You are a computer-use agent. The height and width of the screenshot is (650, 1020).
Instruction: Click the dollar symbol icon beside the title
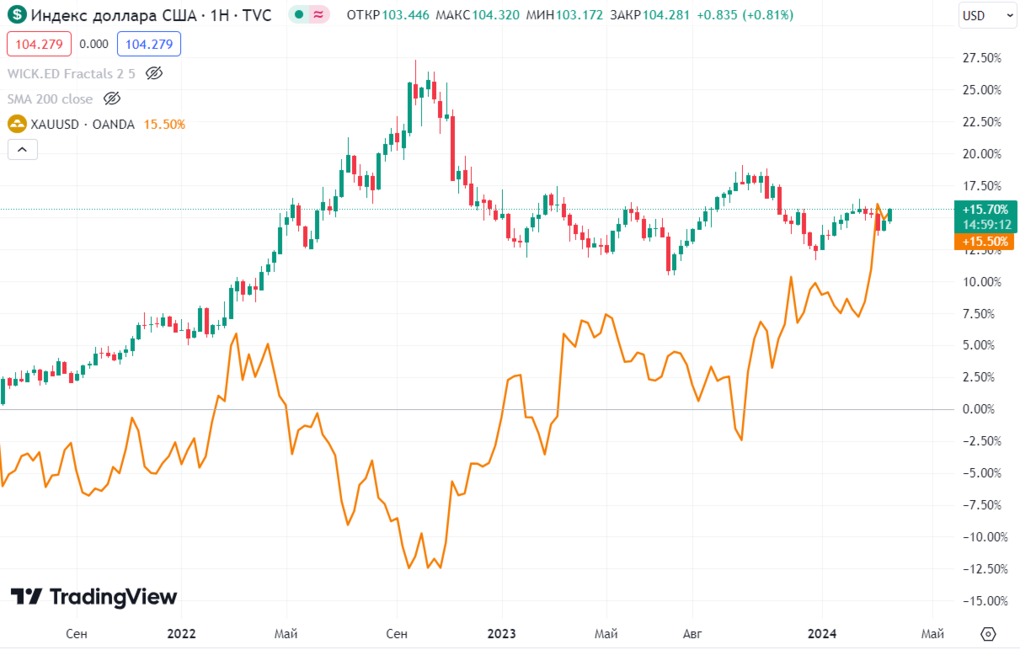click(x=18, y=16)
